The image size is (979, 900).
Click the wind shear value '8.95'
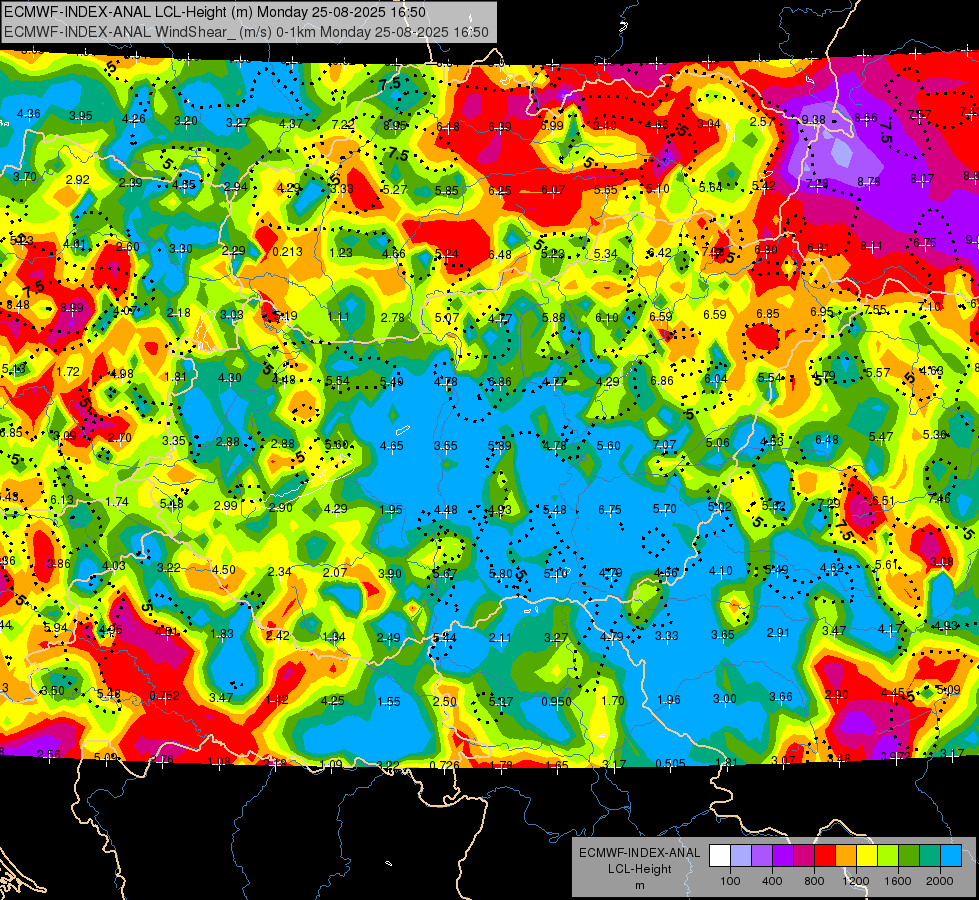coord(395,126)
